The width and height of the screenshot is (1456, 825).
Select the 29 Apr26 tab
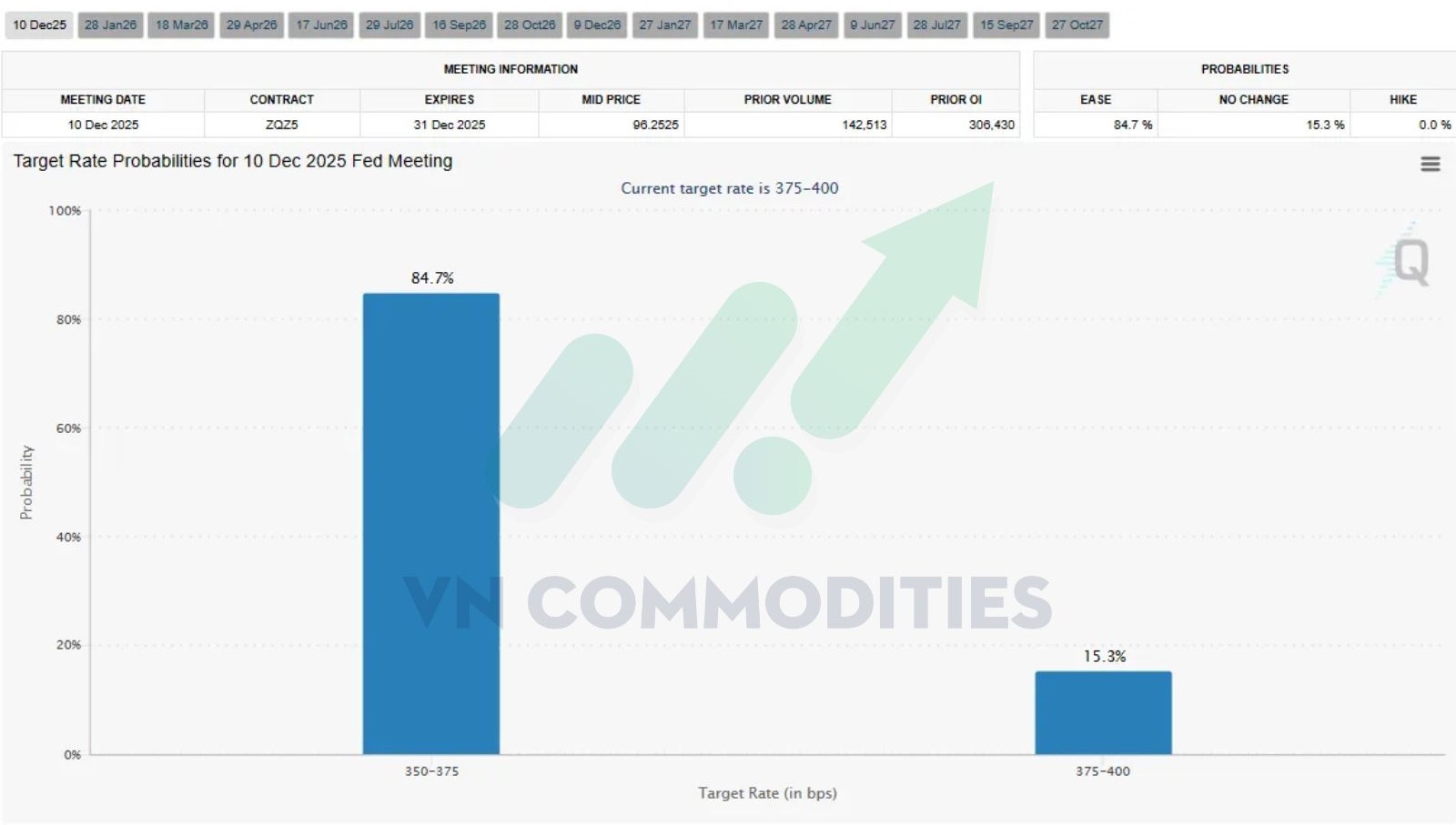coord(251,25)
